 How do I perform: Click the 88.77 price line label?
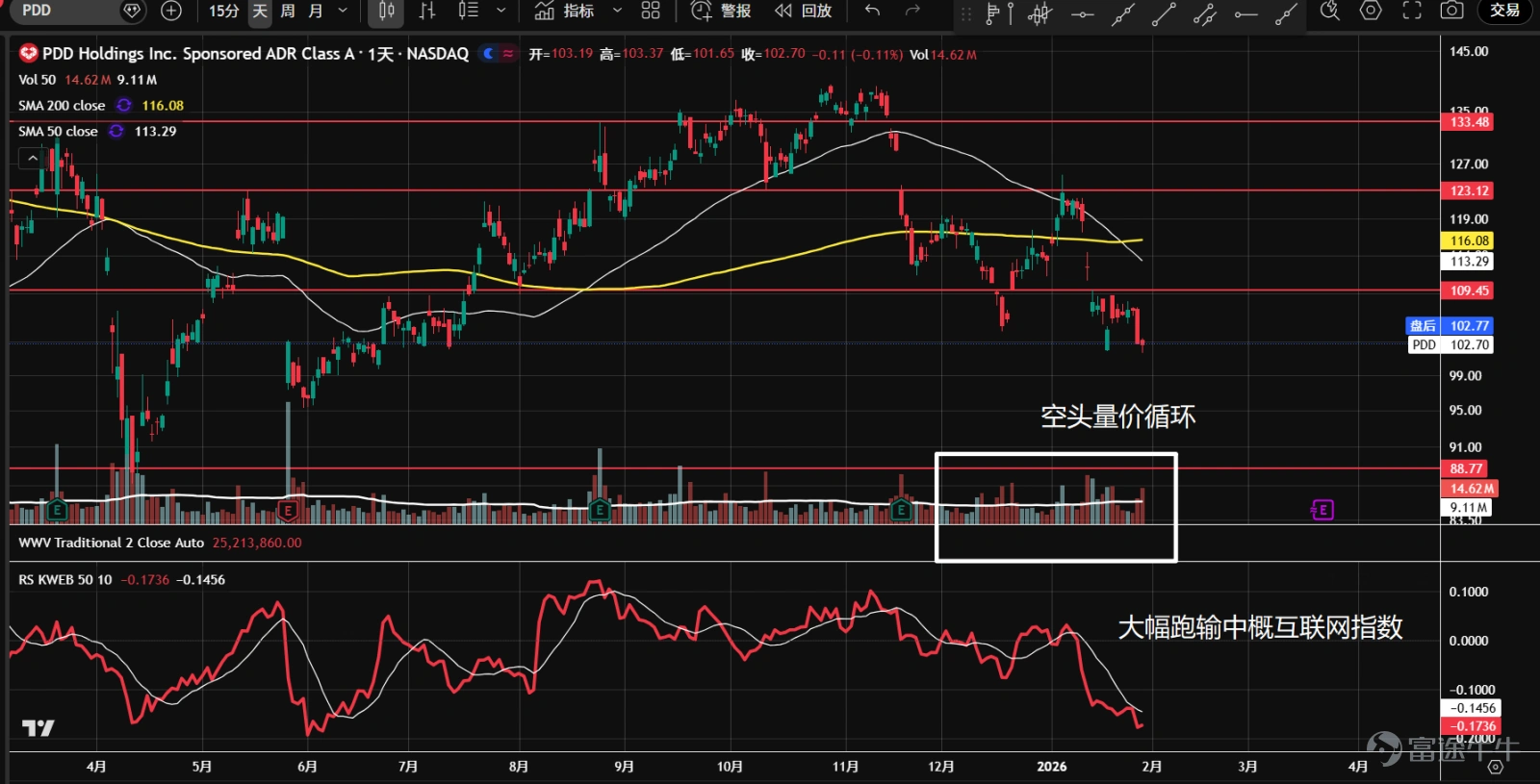coord(1465,468)
